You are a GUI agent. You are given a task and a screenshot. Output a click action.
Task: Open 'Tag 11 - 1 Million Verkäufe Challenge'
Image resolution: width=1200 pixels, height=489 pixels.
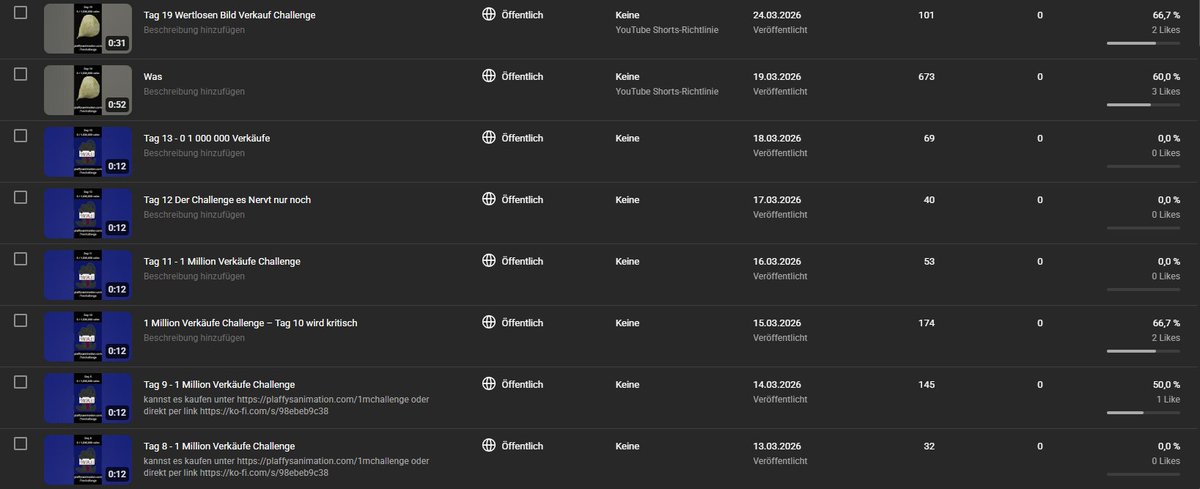point(222,262)
